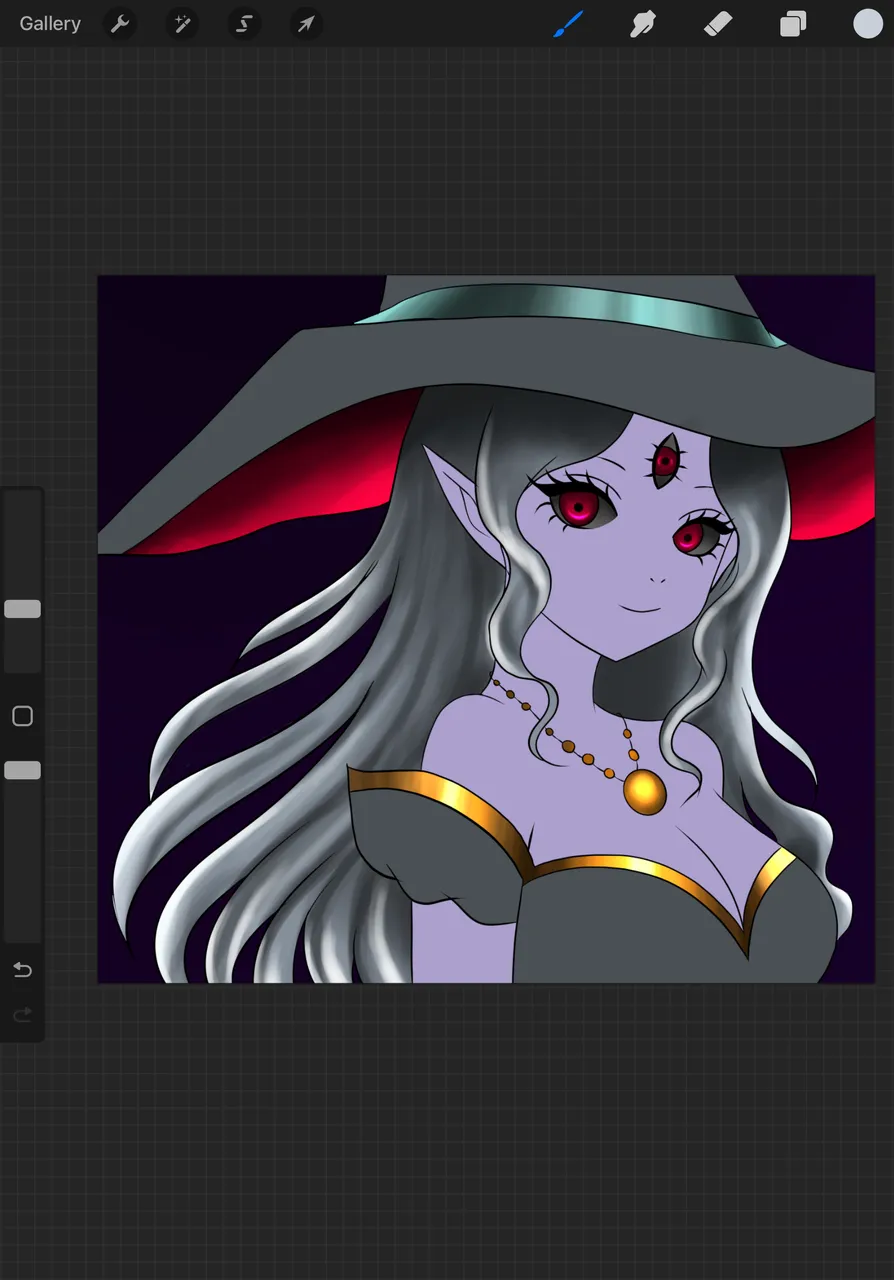This screenshot has width=894, height=1280.
Task: Activate the Transform arrow tool
Action: click(x=306, y=24)
